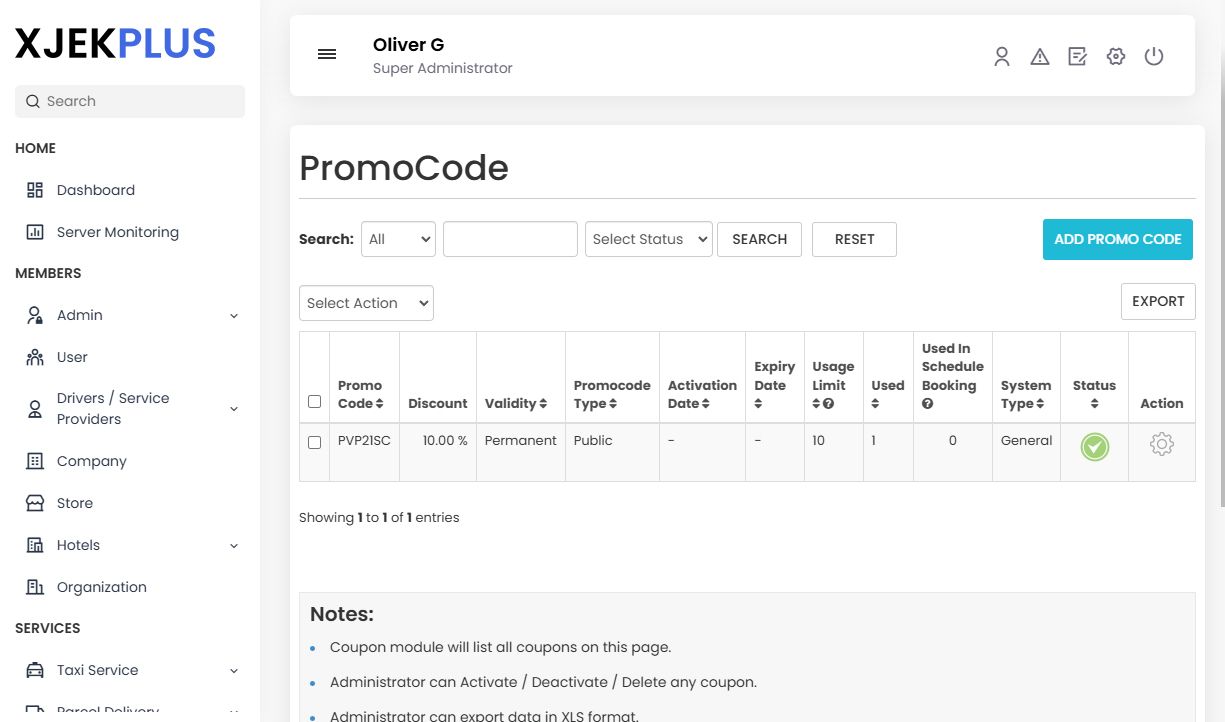
Task: Click the search input field next to All
Action: [x=510, y=239]
